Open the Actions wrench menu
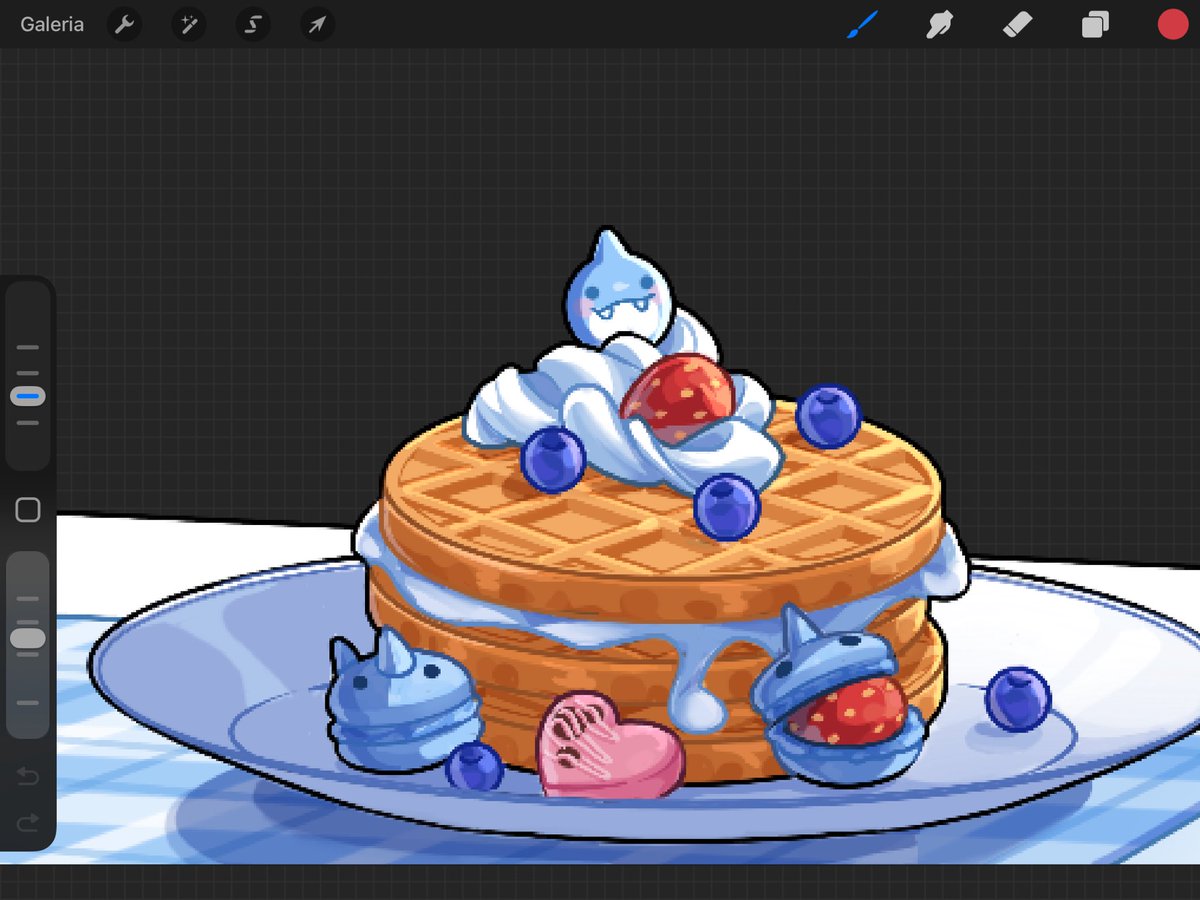This screenshot has width=1200, height=900. 125,24
